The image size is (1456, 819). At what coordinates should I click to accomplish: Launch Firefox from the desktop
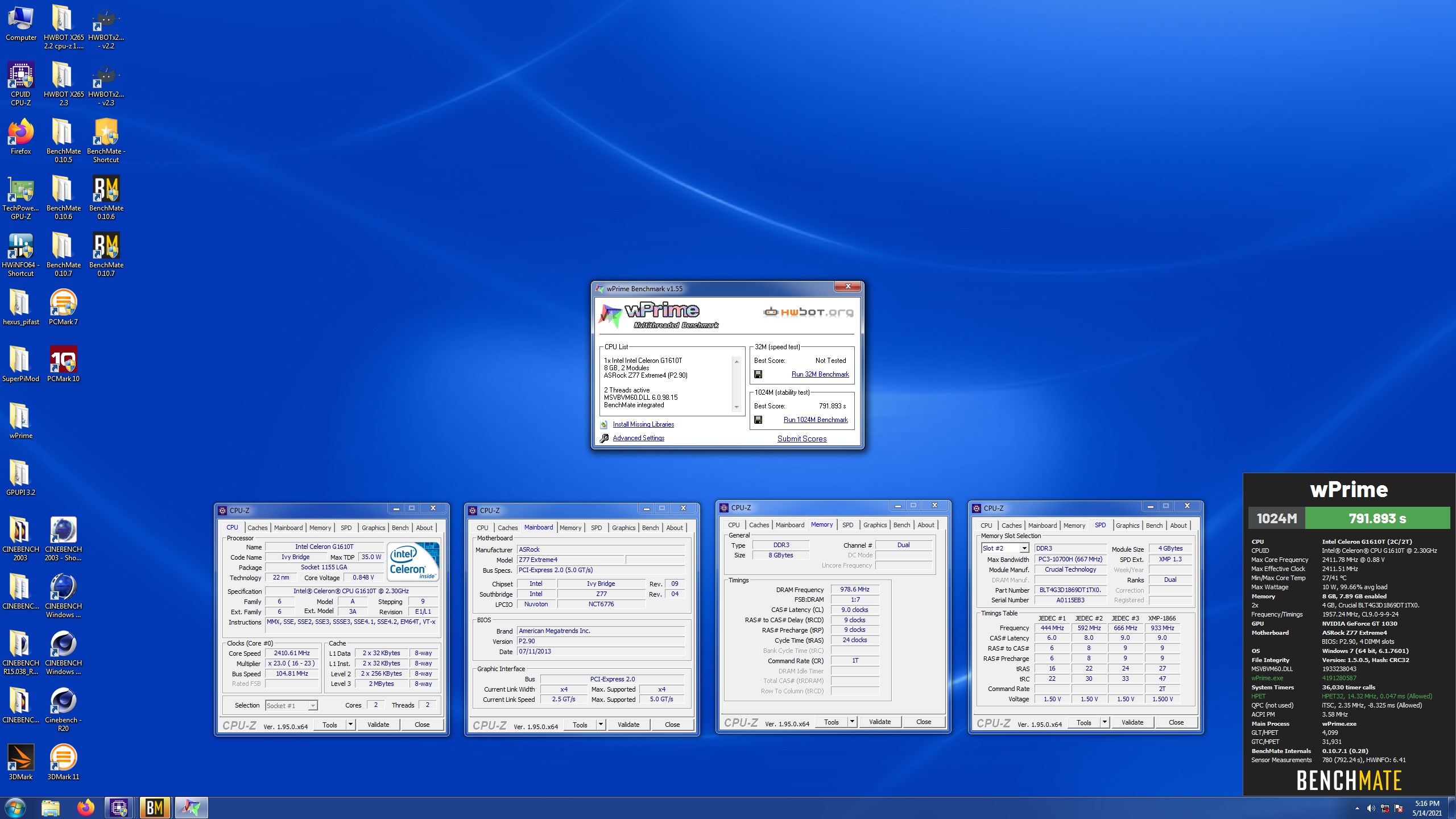point(21,136)
